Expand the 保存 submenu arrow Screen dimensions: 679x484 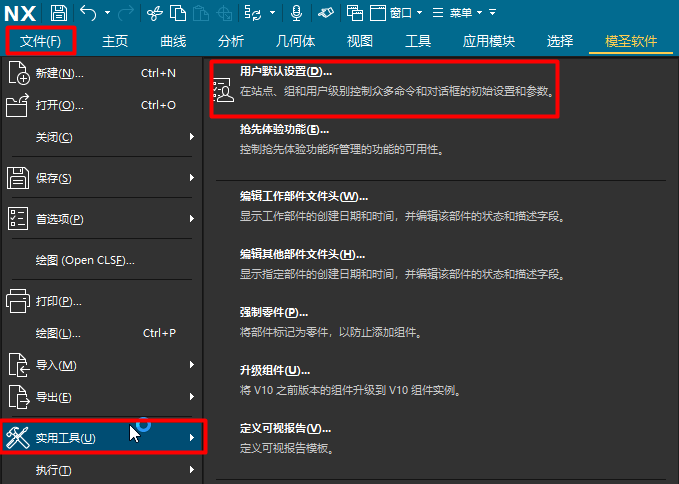pyautogui.click(x=191, y=178)
